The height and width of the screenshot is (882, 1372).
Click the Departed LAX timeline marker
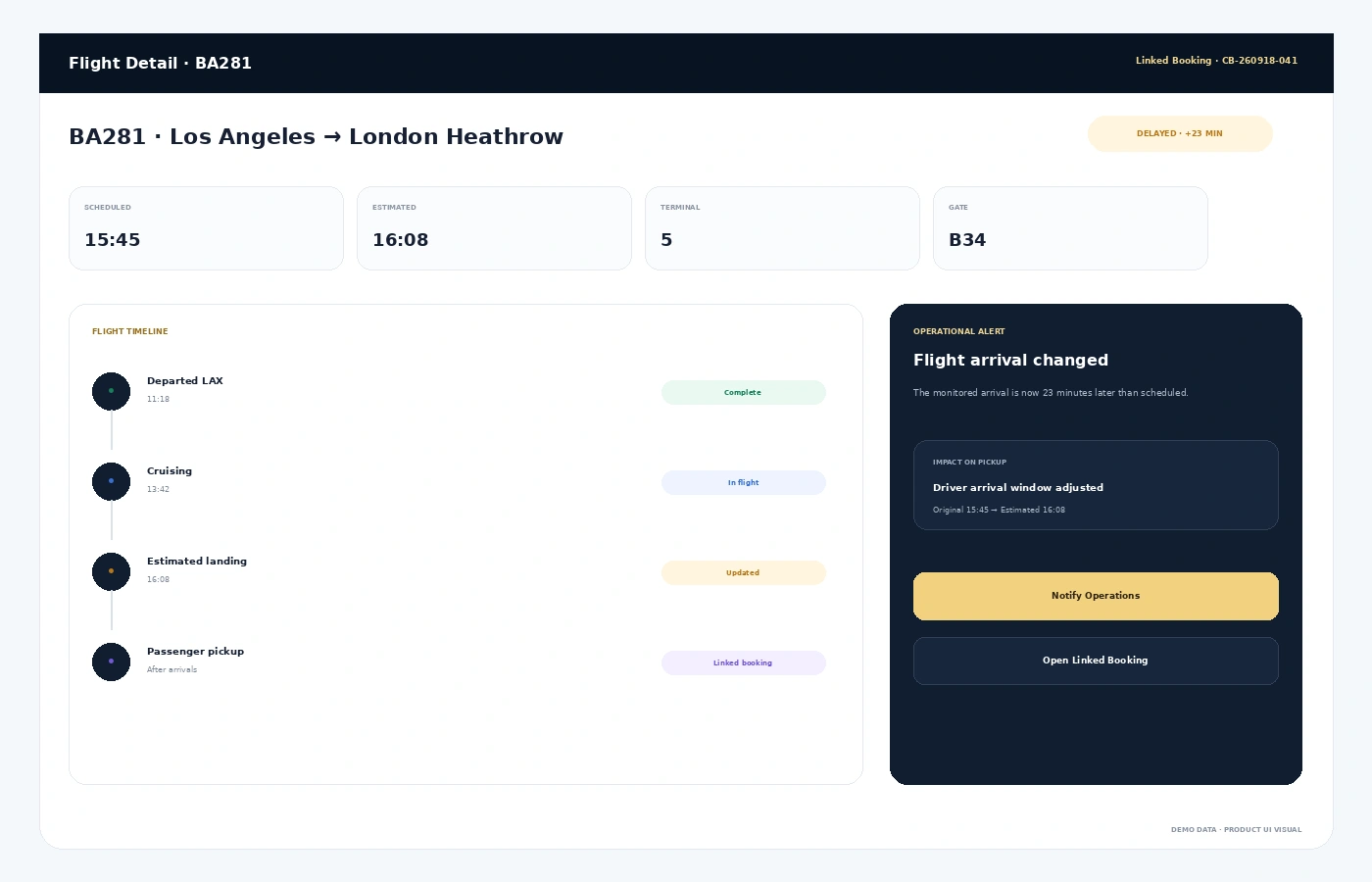[111, 391]
